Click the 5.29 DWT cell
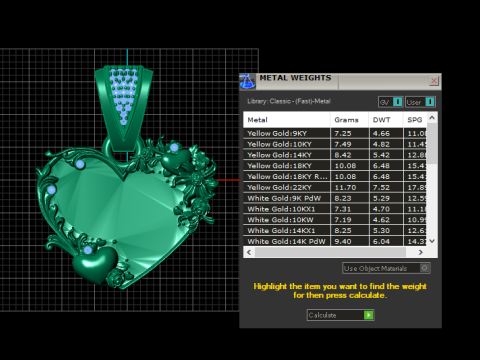The image size is (480, 360). click(386, 198)
